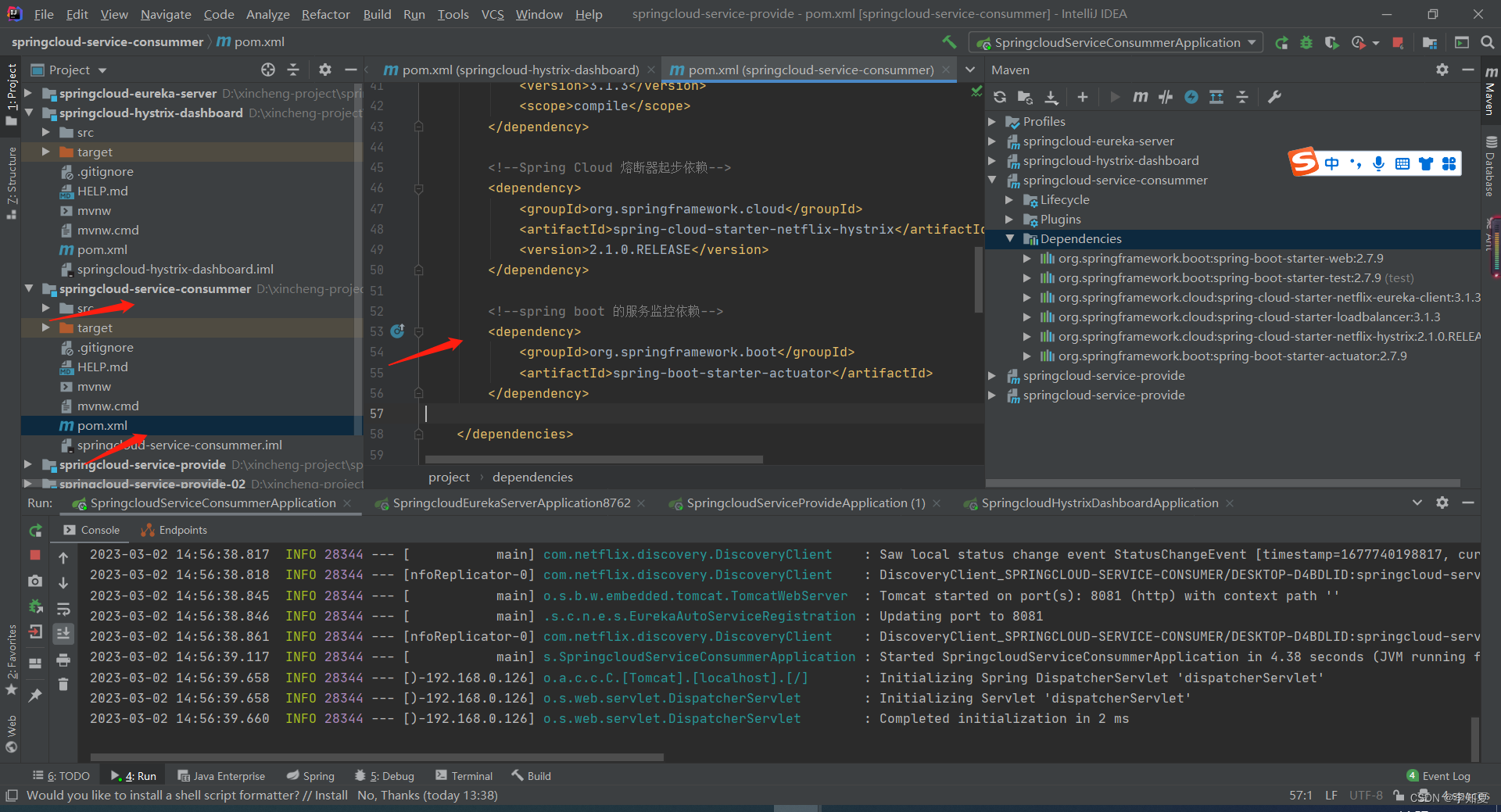Click UTF-8 encoding in status bar
Image resolution: width=1501 pixels, height=812 pixels.
coord(1365,796)
